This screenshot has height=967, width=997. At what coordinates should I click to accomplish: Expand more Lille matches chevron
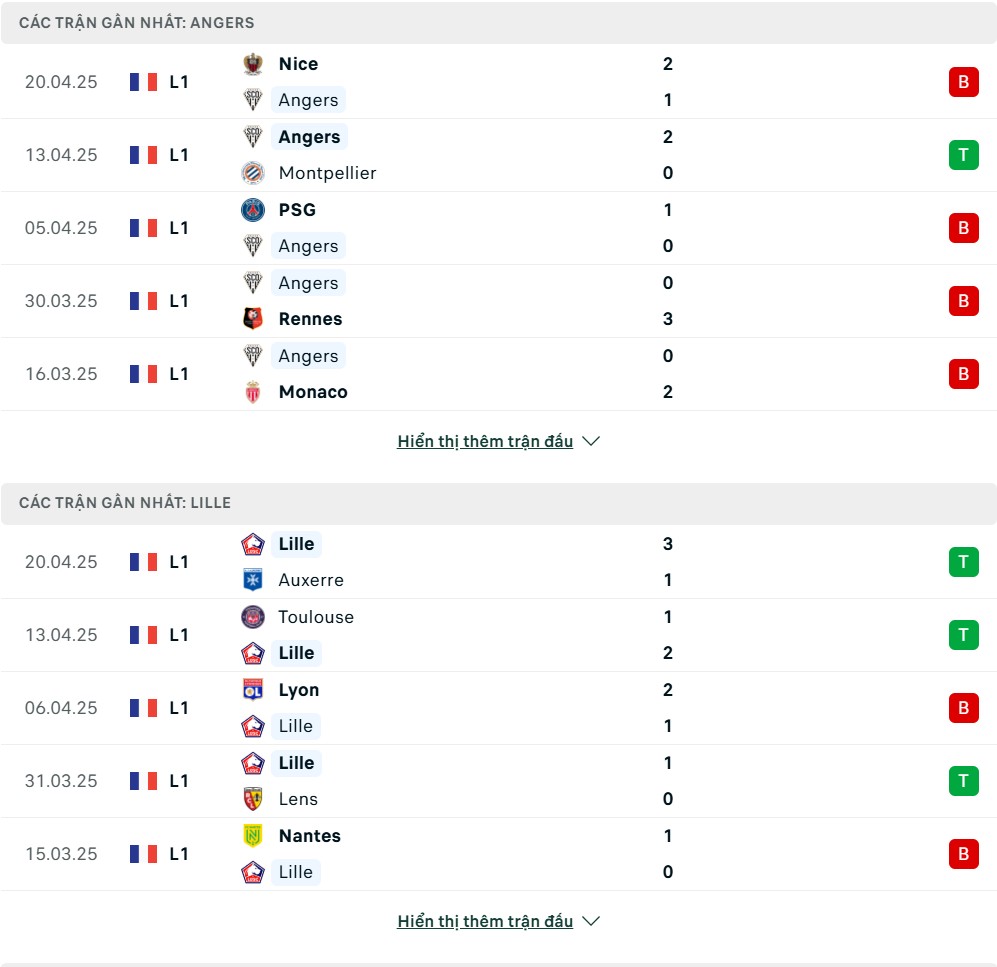click(x=591, y=921)
